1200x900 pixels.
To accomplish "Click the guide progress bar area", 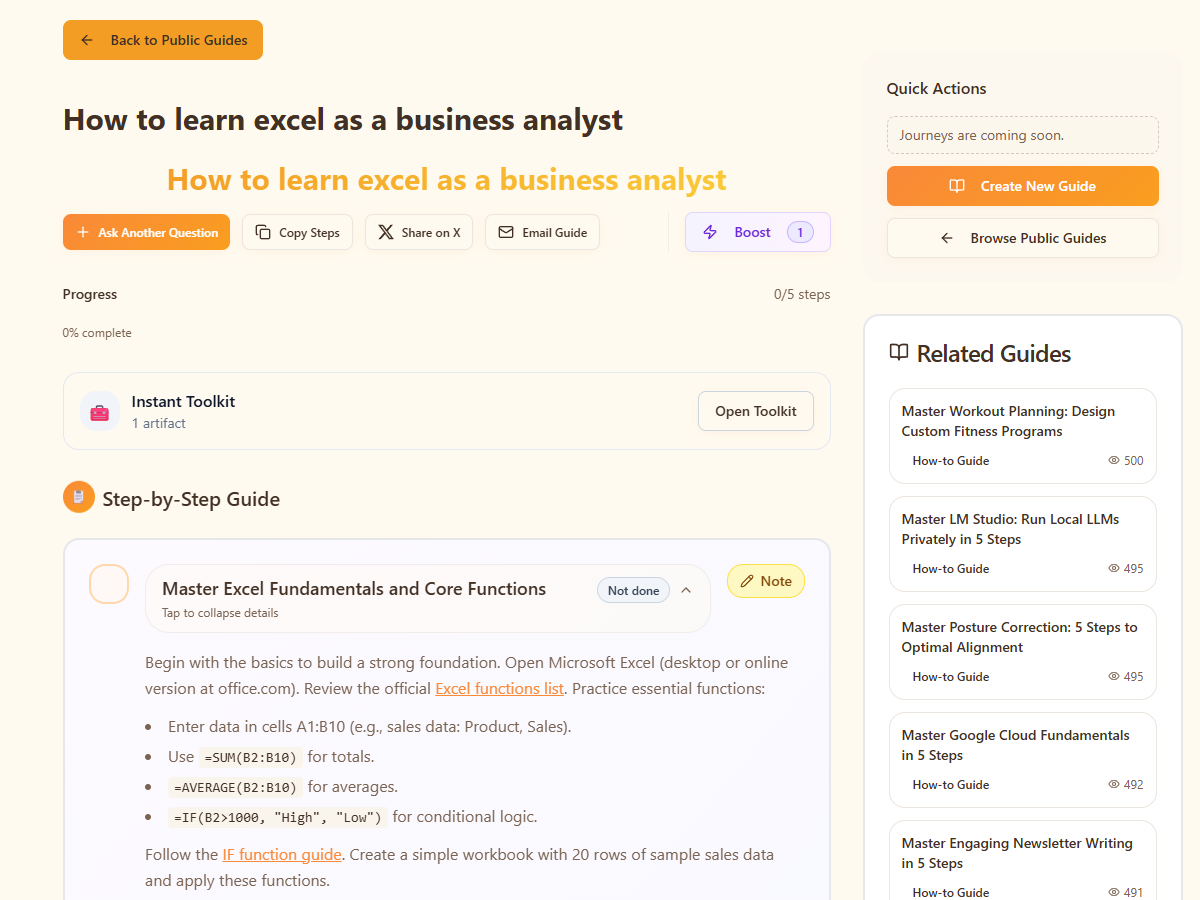I will [x=446, y=314].
